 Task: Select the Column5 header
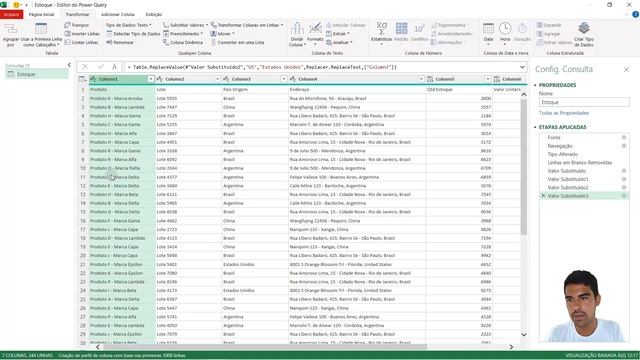[x=458, y=79]
